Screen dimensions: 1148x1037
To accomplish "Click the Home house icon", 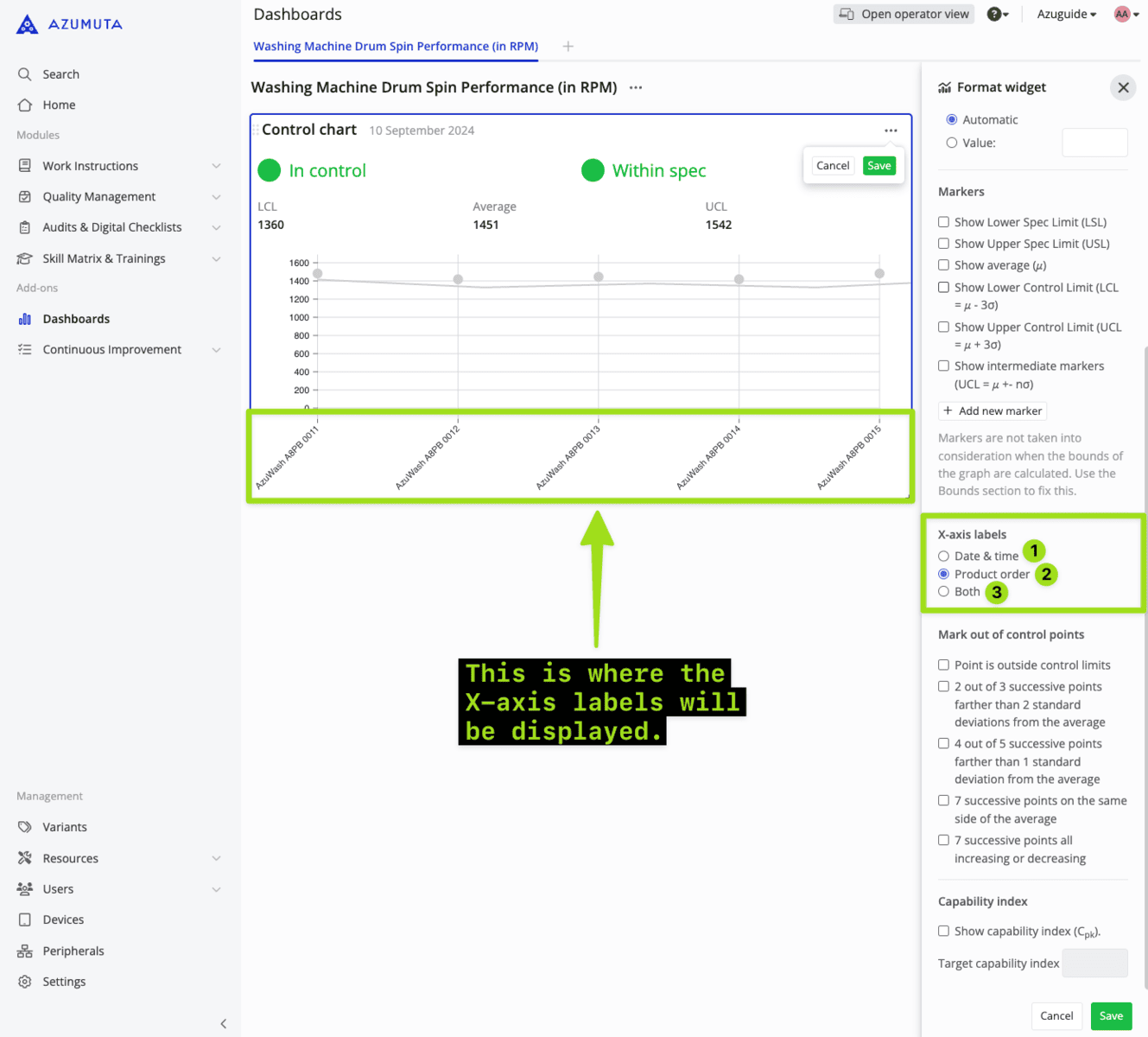I will (25, 105).
